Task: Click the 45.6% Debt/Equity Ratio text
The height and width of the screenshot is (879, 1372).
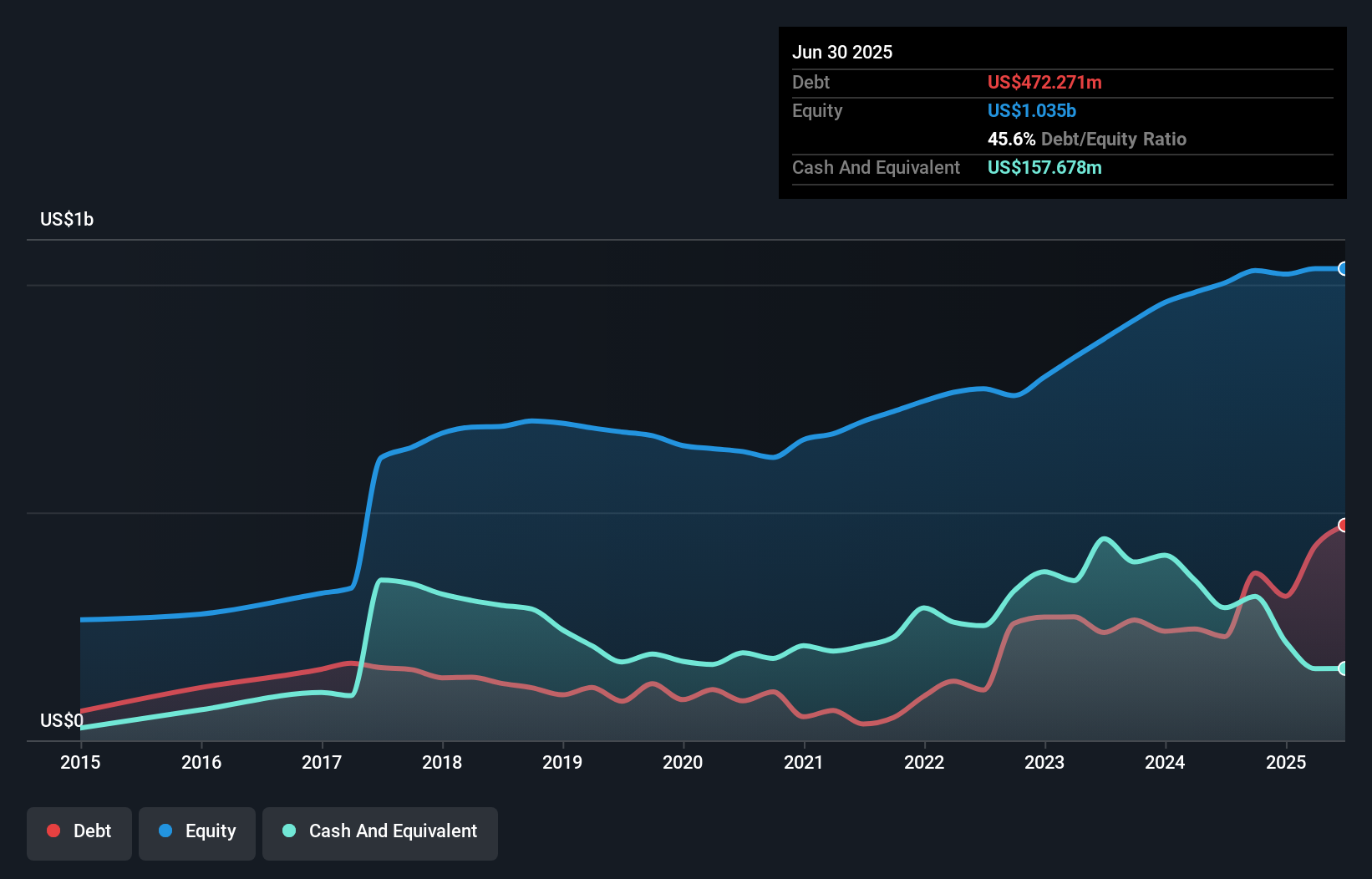Action: tap(1087, 139)
